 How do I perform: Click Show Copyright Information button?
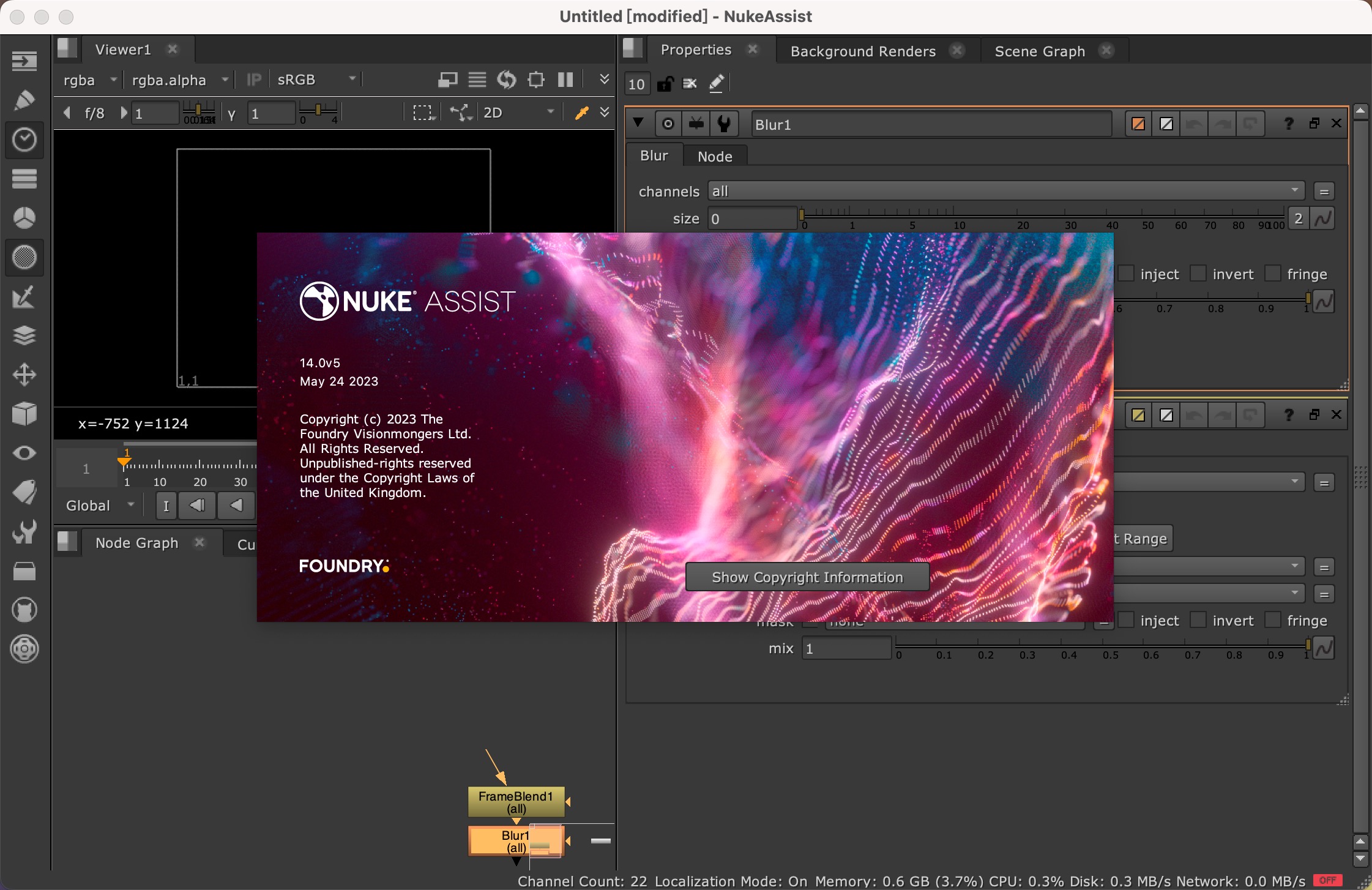point(807,577)
